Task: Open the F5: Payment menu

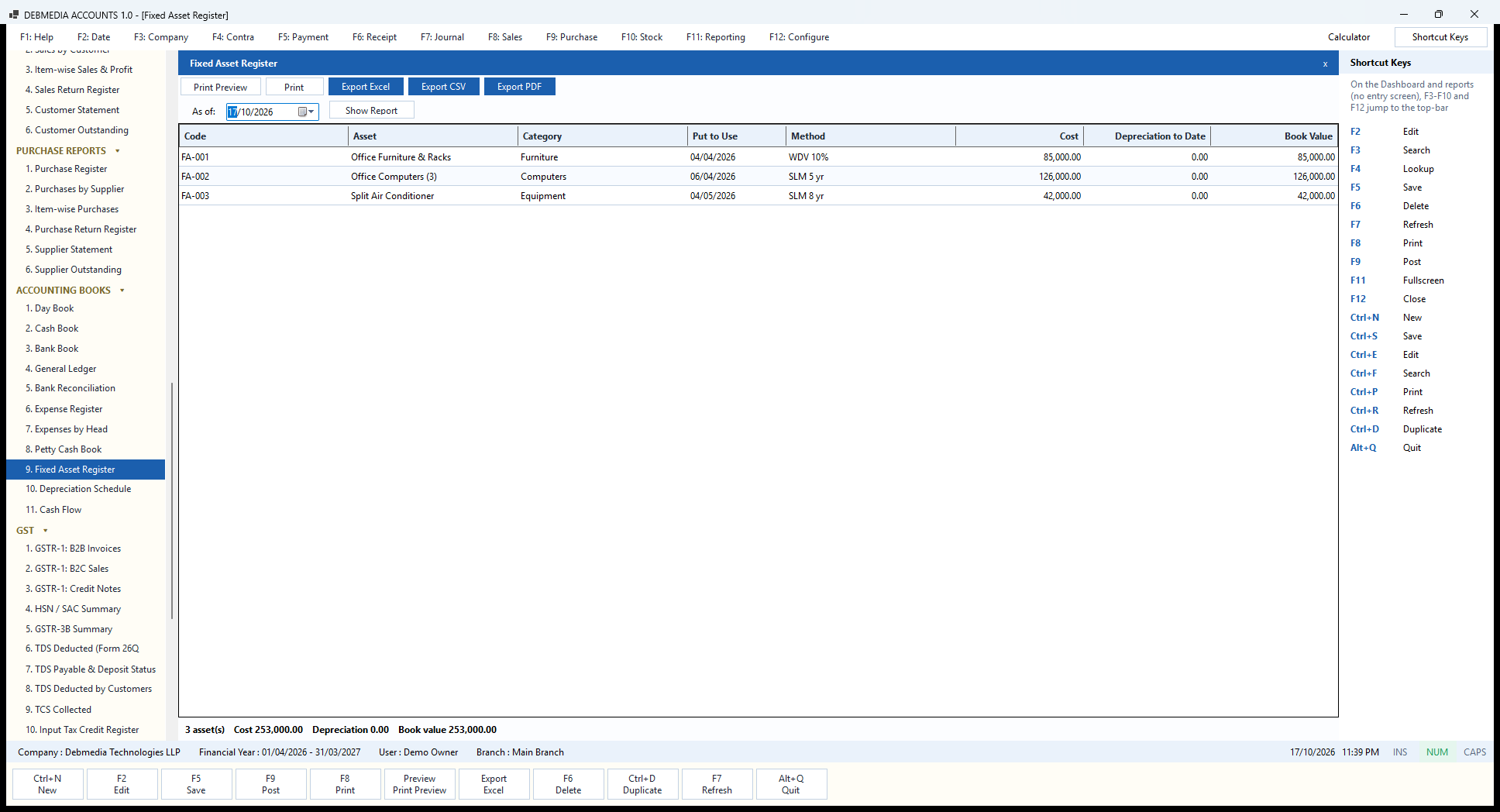Action: [303, 37]
